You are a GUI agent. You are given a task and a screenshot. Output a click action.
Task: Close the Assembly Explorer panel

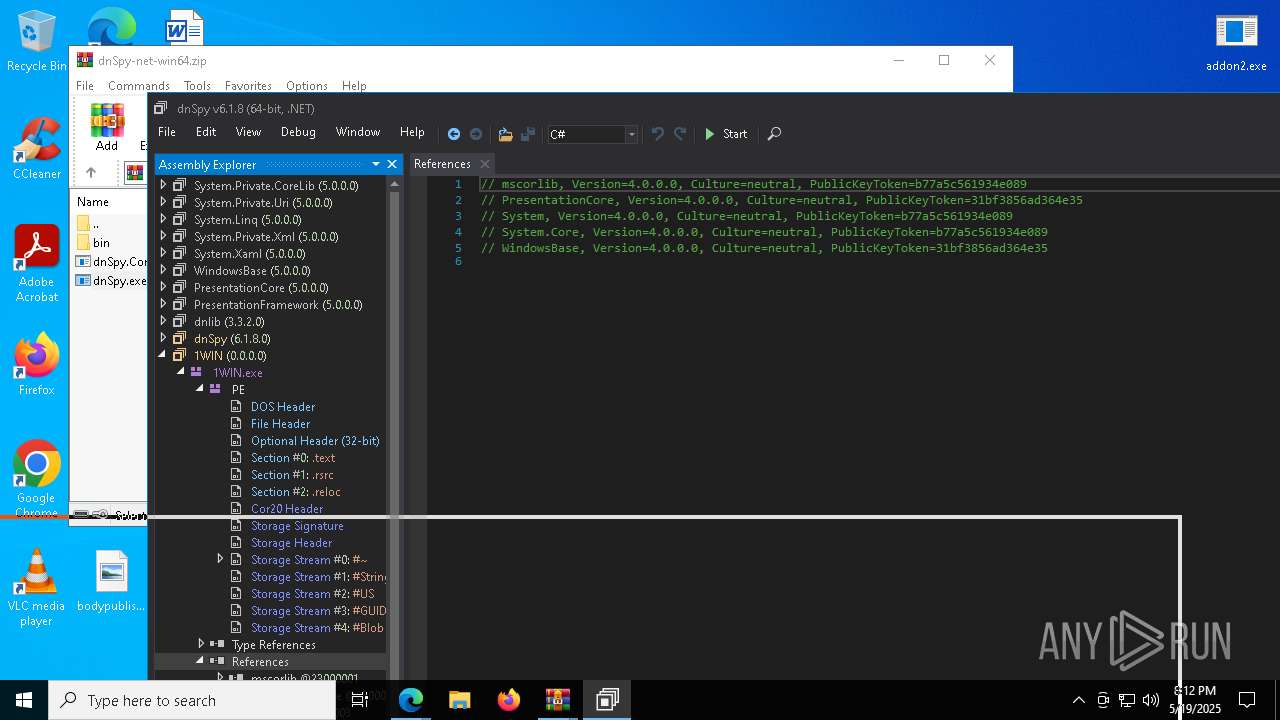pos(392,164)
